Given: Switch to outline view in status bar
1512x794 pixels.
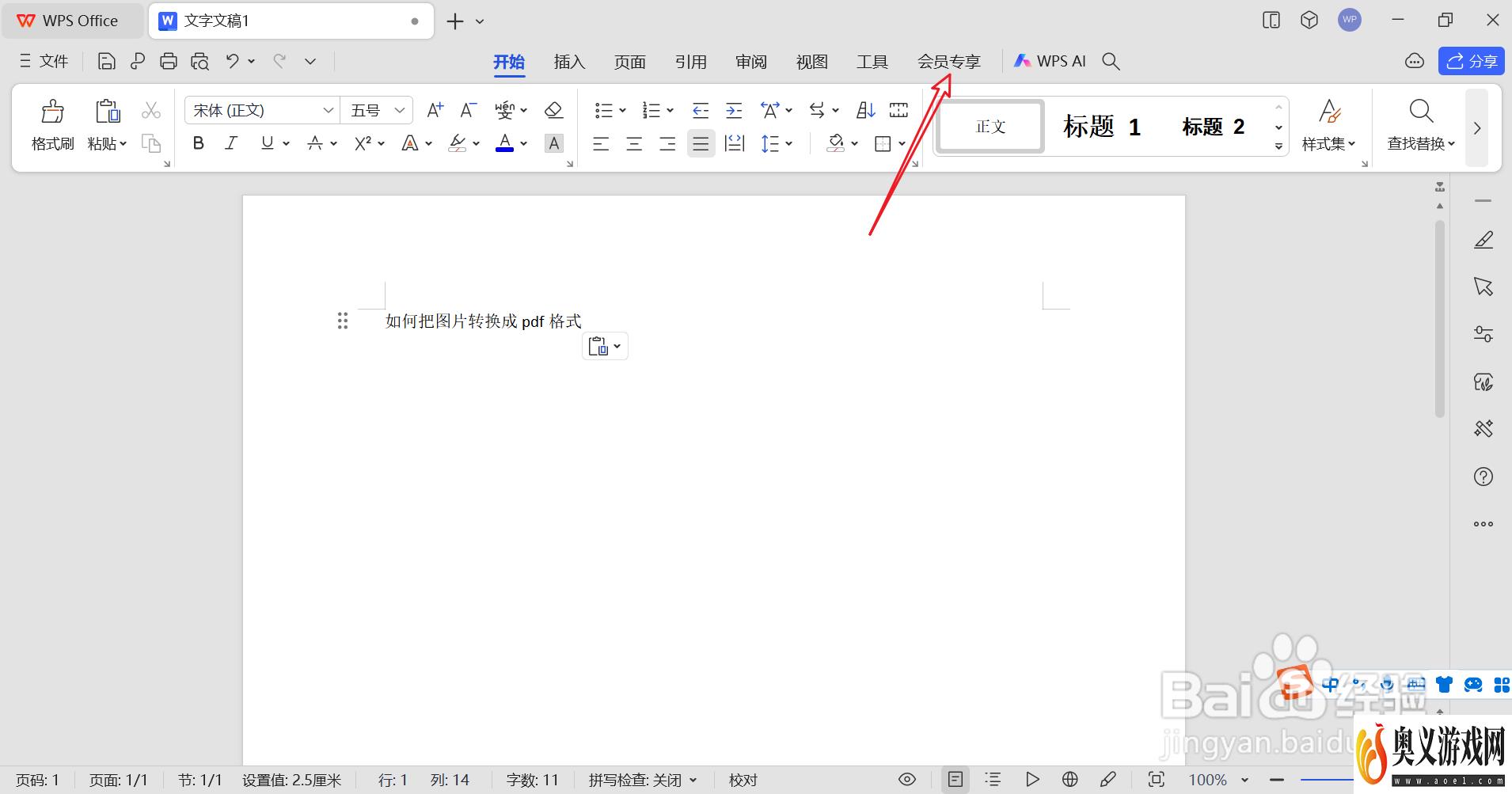Looking at the screenshot, I should [993, 780].
